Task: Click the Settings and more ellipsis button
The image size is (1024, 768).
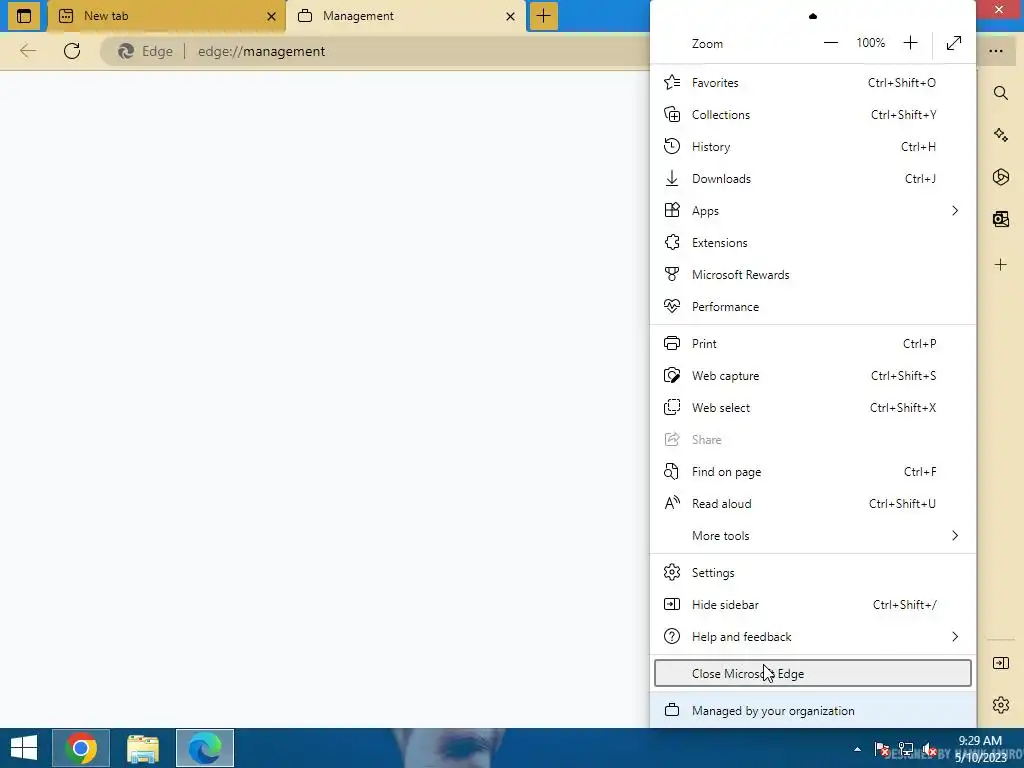Action: tap(995, 51)
